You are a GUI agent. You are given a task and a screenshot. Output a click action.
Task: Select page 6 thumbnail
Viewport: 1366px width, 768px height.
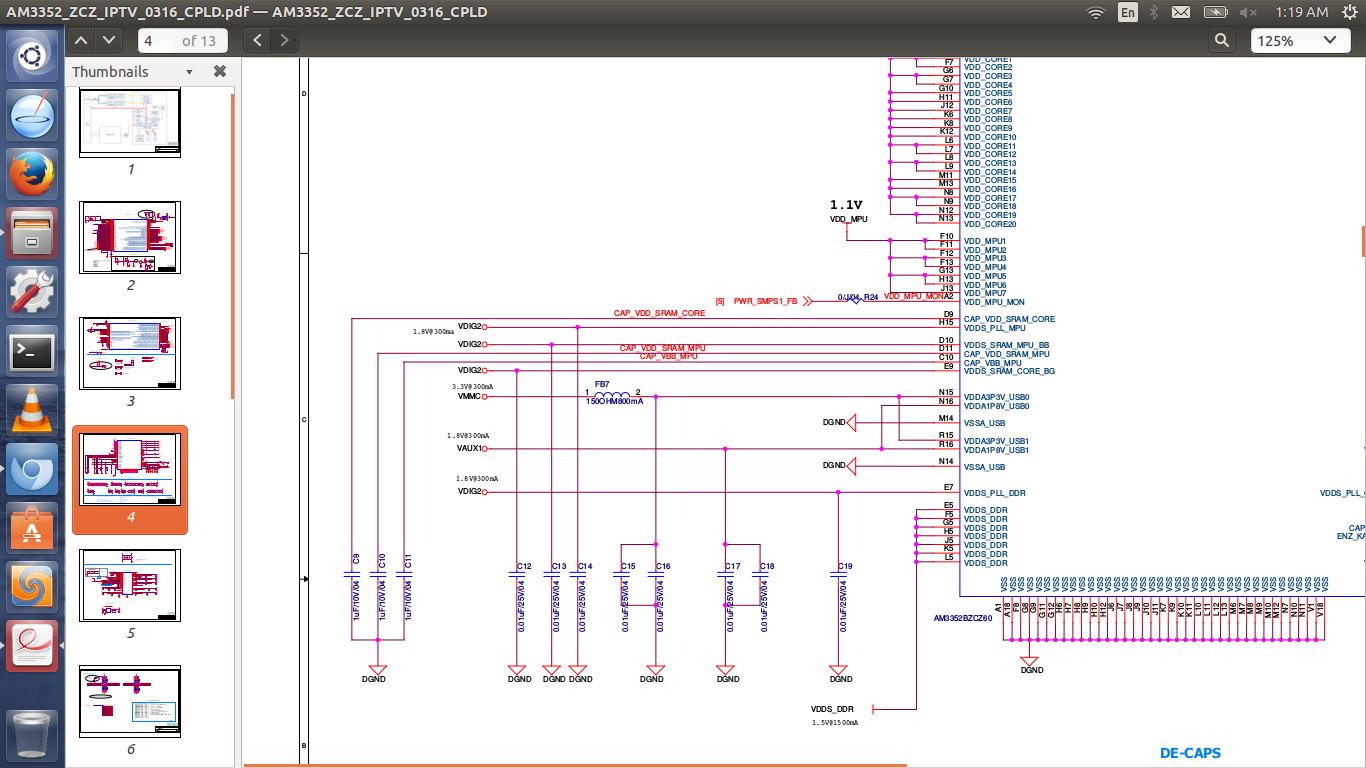pyautogui.click(x=130, y=702)
